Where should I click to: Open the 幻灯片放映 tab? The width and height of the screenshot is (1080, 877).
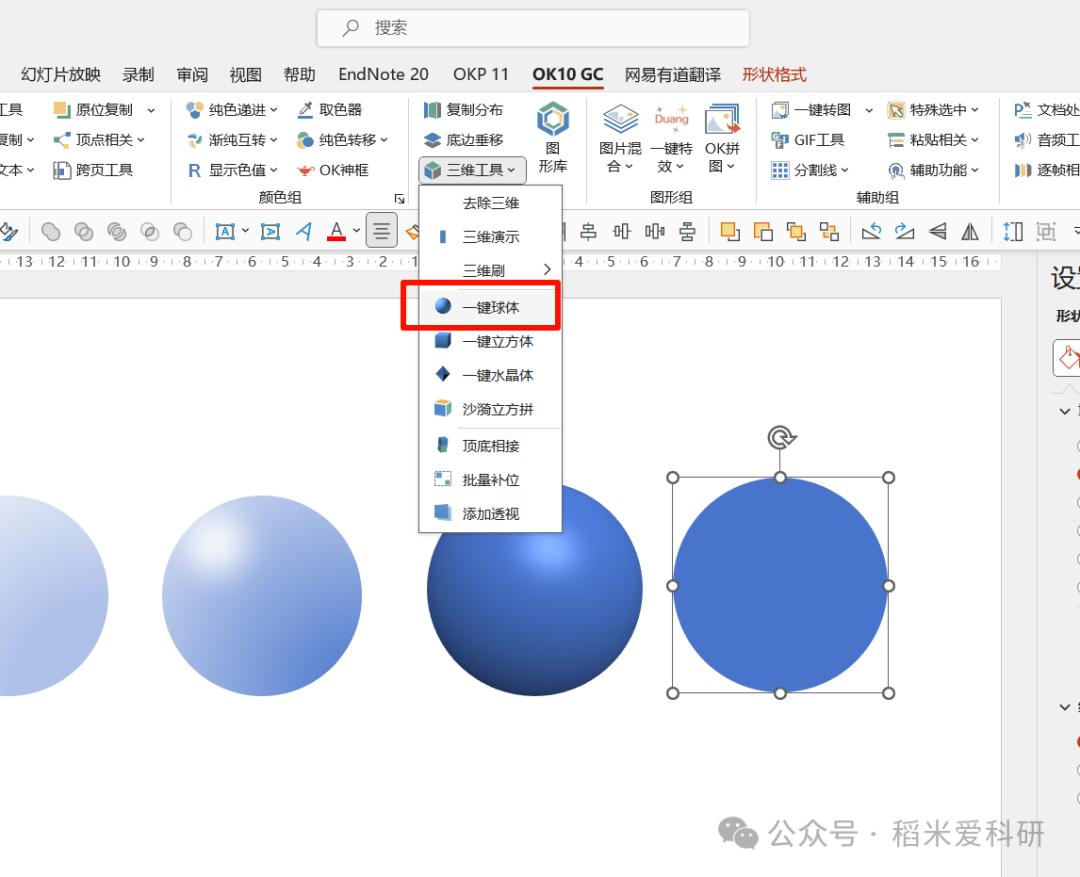[x=61, y=74]
